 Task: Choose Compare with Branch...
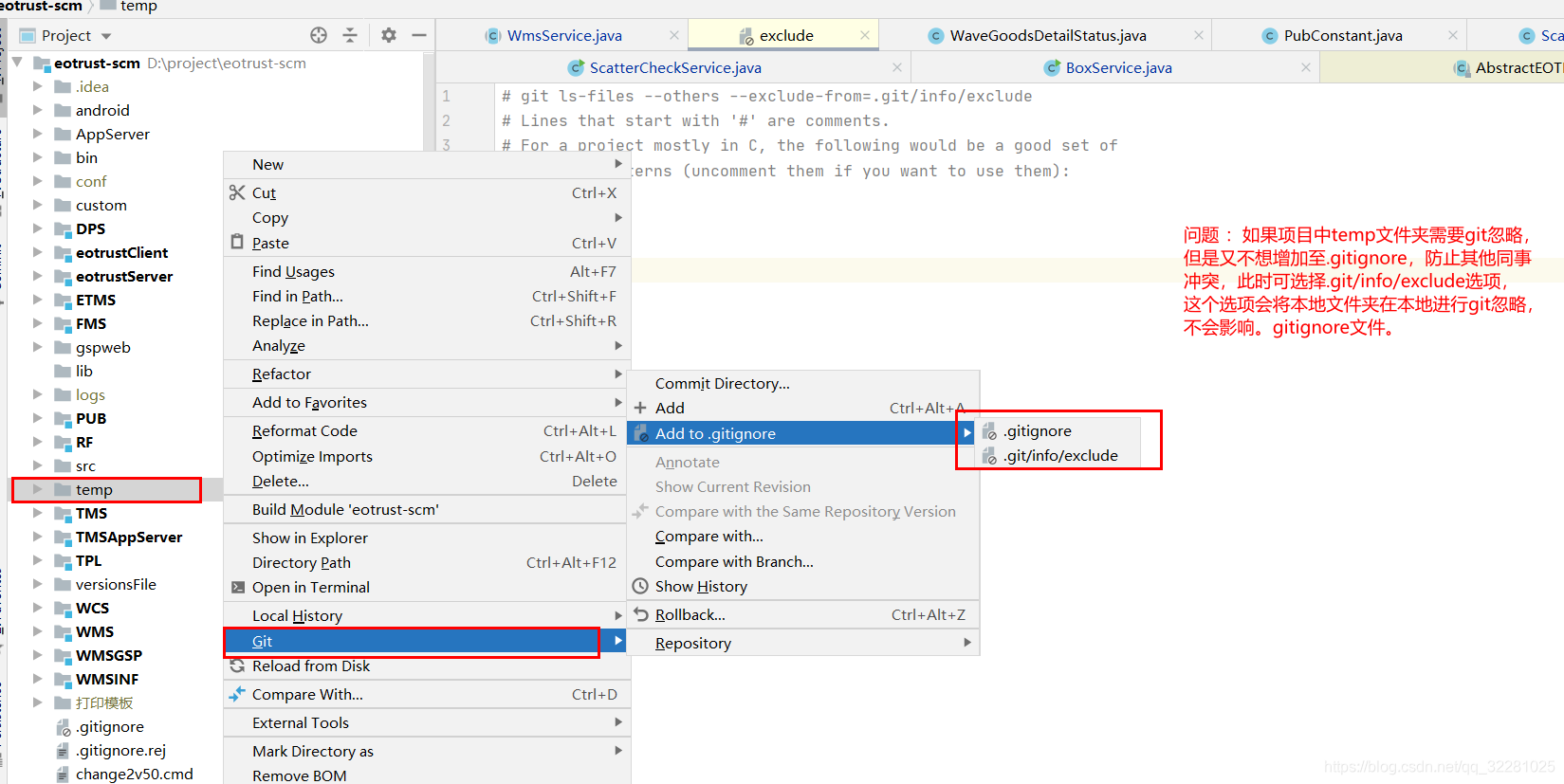click(x=803, y=561)
